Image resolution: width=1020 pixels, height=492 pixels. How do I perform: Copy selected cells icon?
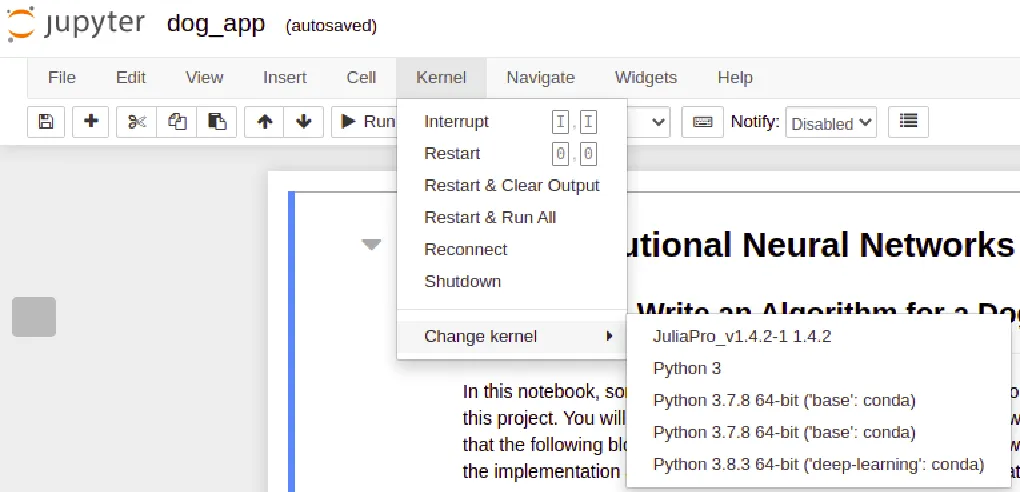177,122
